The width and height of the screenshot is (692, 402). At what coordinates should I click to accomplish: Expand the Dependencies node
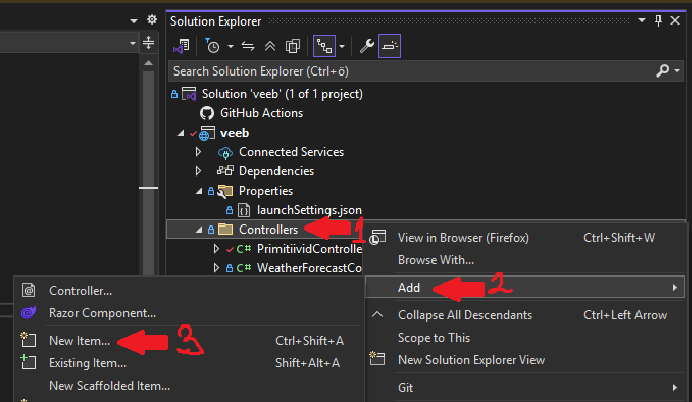pyautogui.click(x=198, y=171)
